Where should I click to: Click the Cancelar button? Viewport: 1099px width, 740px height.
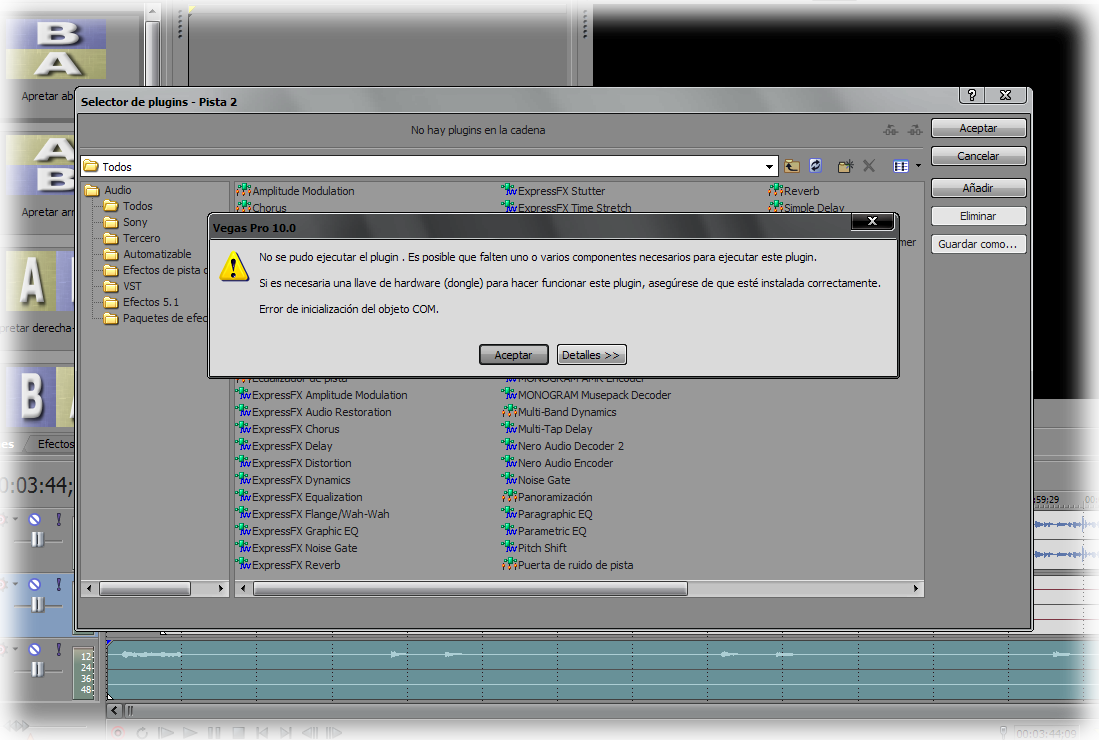click(978, 156)
